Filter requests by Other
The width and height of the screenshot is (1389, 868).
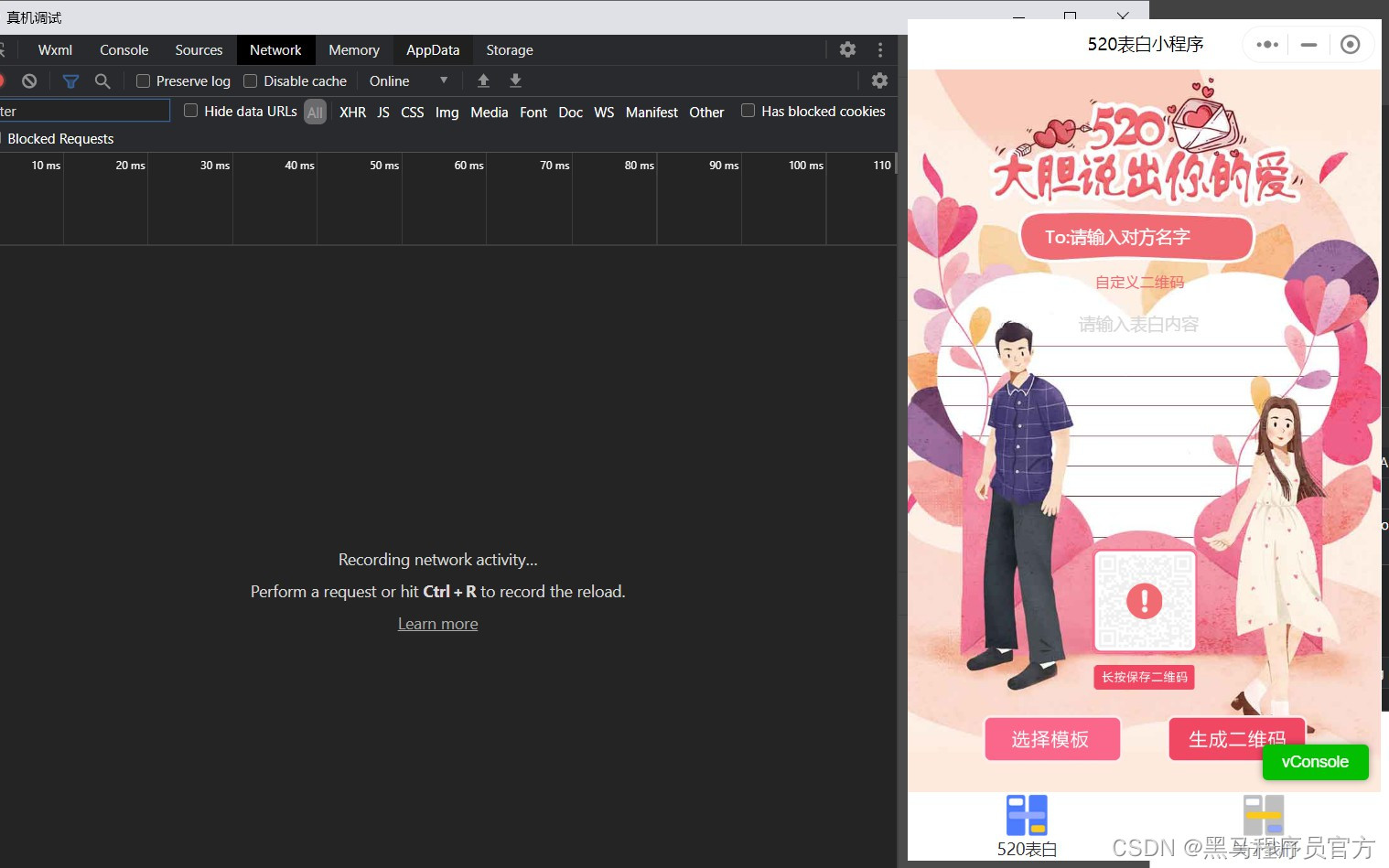click(706, 113)
